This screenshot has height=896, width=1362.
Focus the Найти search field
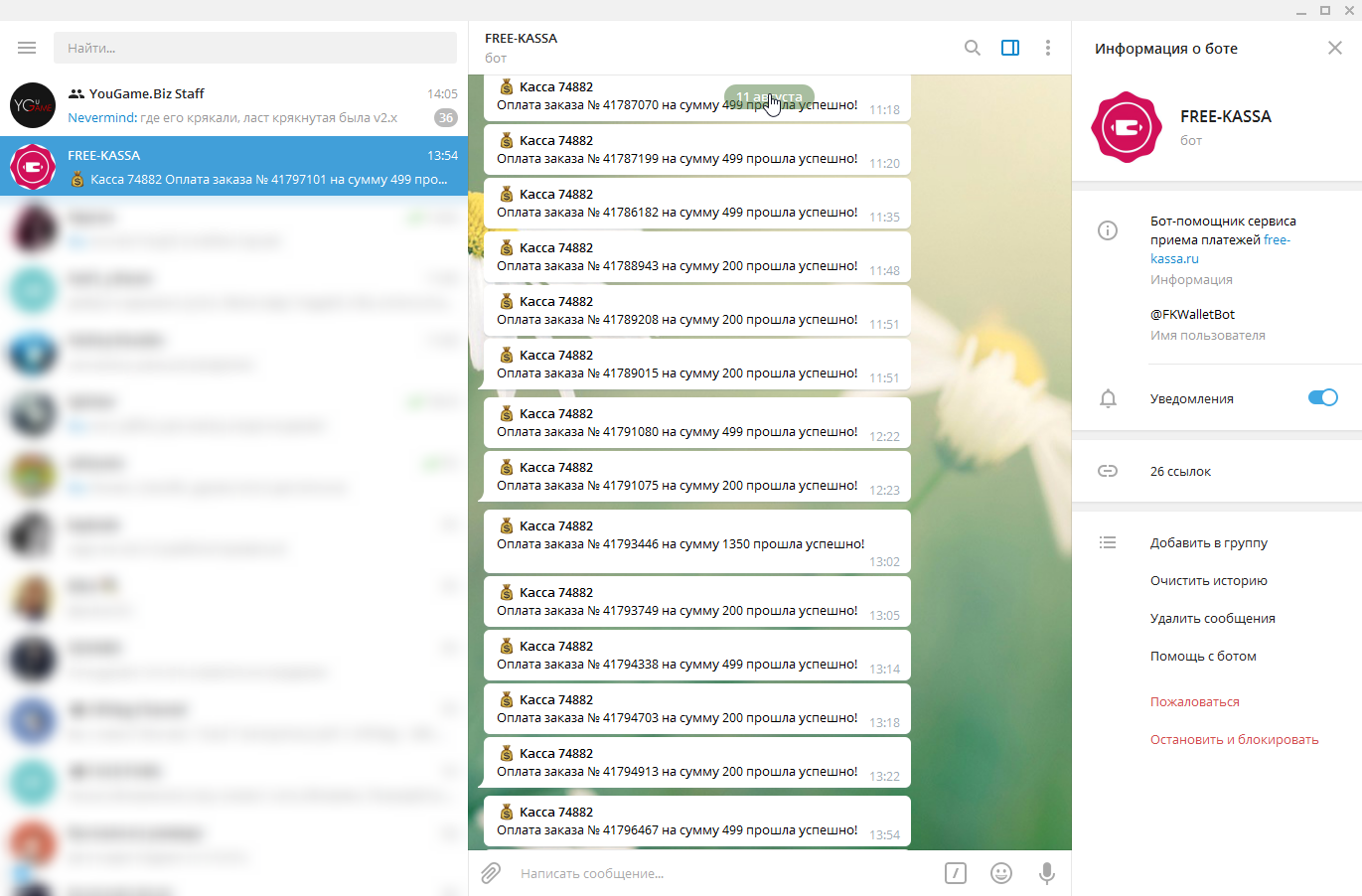tap(255, 48)
